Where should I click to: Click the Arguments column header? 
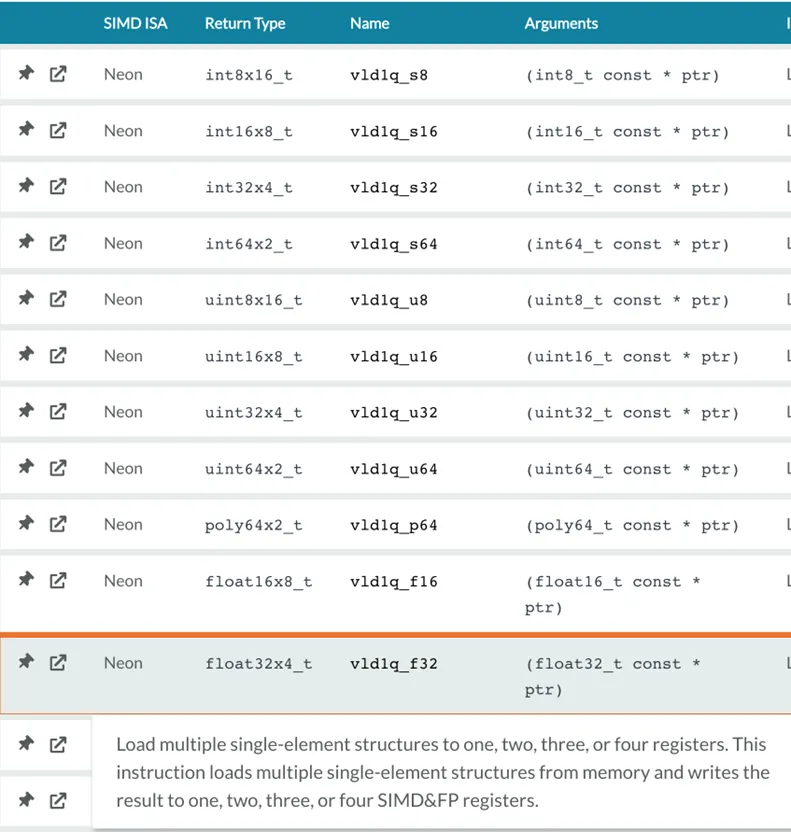561,23
